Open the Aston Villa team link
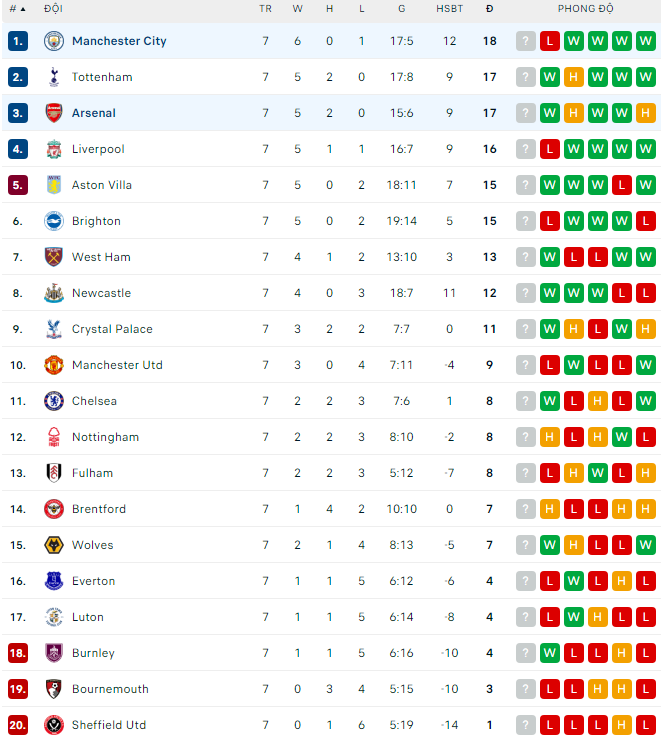Screen dimensions: 661x742 [102, 185]
